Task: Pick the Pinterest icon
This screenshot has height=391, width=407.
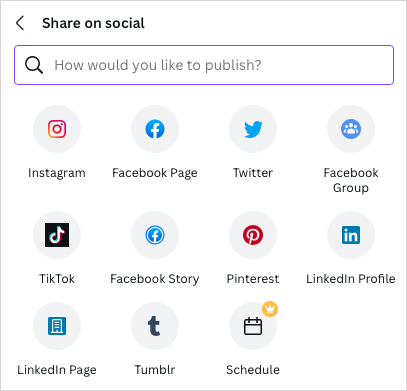Action: point(253,235)
